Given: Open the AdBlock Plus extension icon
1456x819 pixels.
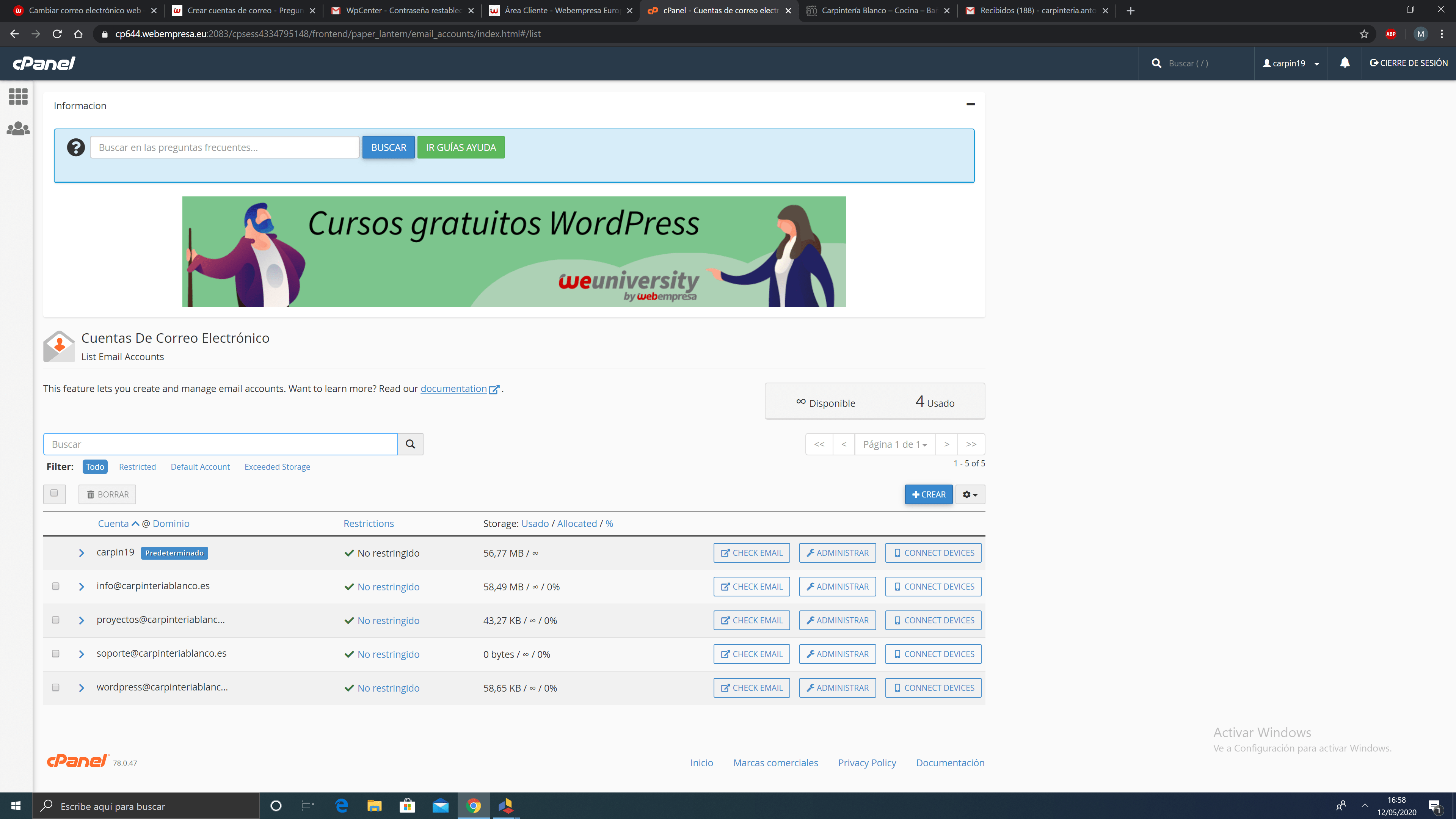Looking at the screenshot, I should pos(1391,34).
